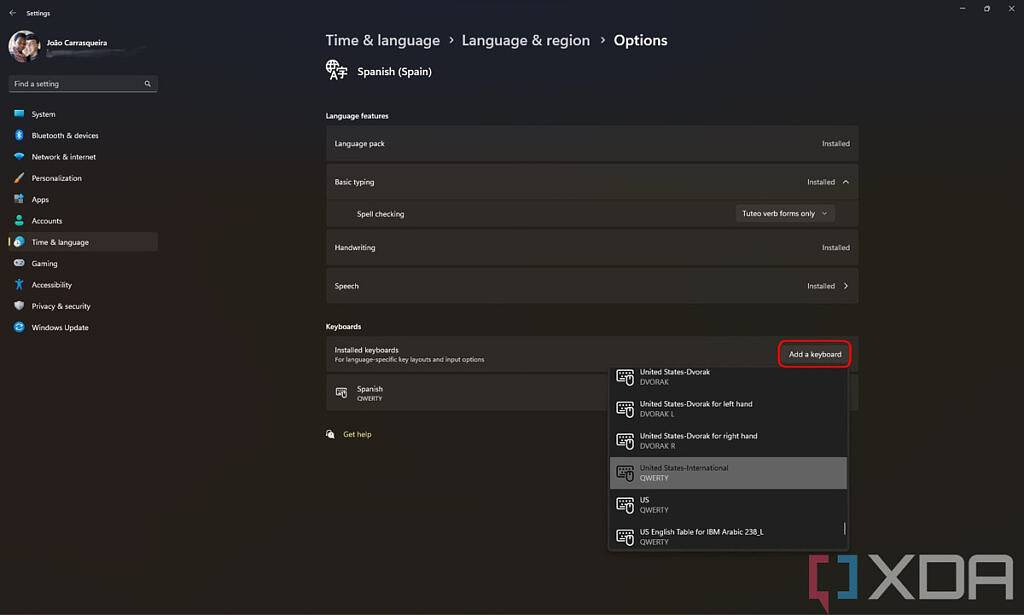
Task: Click United States-International keyboard icon
Action: coord(625,473)
